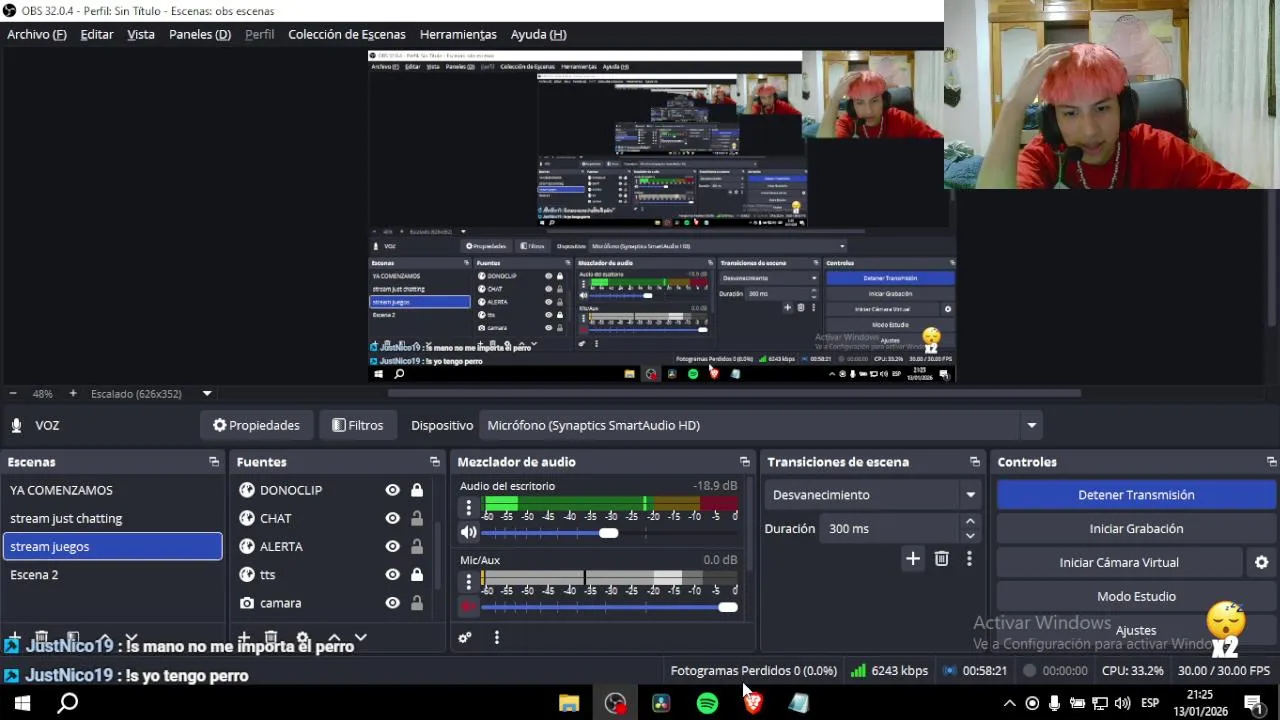
Task: Delete the source with Fuentes trash icon
Action: tap(271, 638)
